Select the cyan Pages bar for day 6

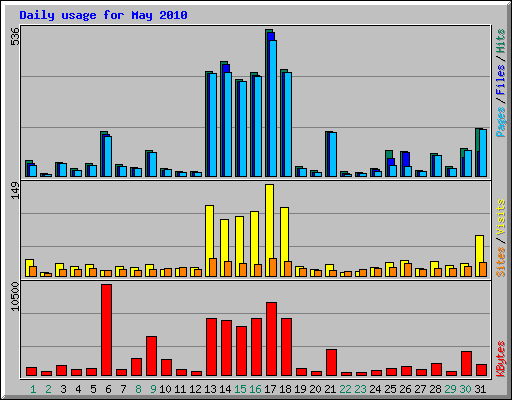108,156
